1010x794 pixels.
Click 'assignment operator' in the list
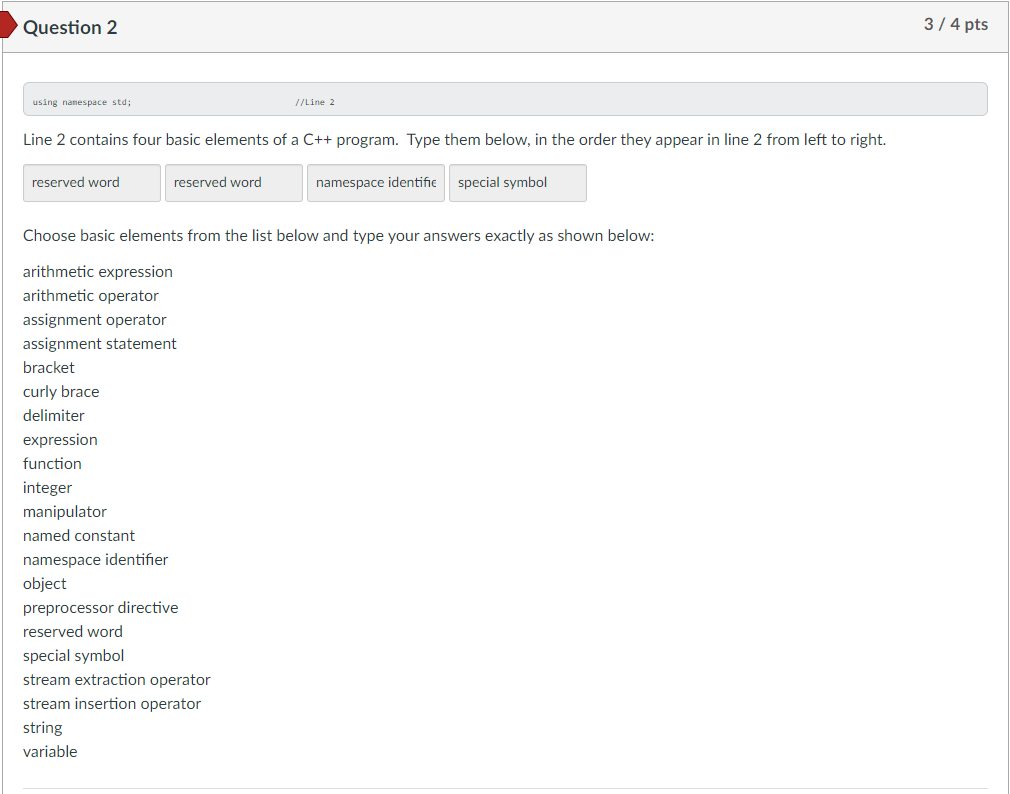coord(95,319)
